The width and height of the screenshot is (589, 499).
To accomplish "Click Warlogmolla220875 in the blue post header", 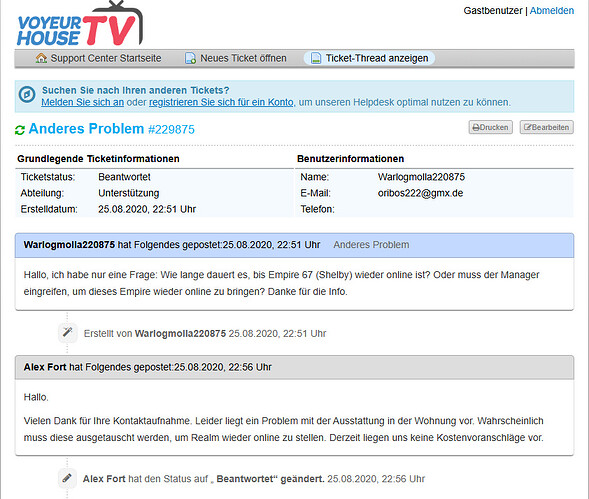I will [x=69, y=245].
